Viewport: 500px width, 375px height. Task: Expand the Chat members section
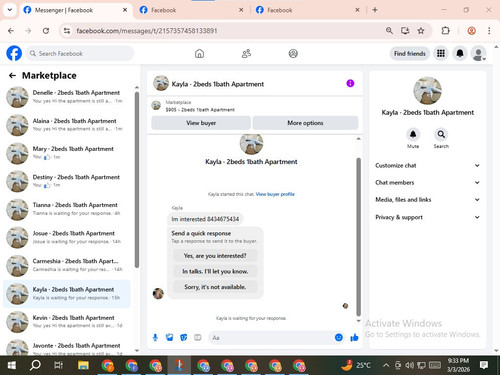(428, 182)
